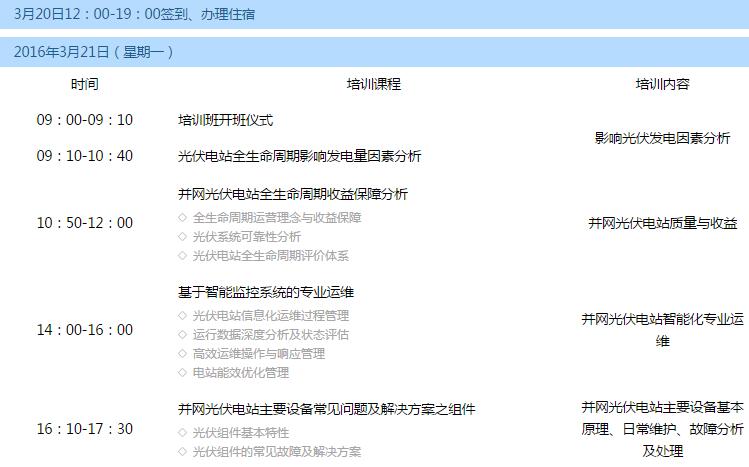Click the diamond bullet before 光伏组件基本特性
This screenshot has height=467, width=749.
(x=182, y=433)
